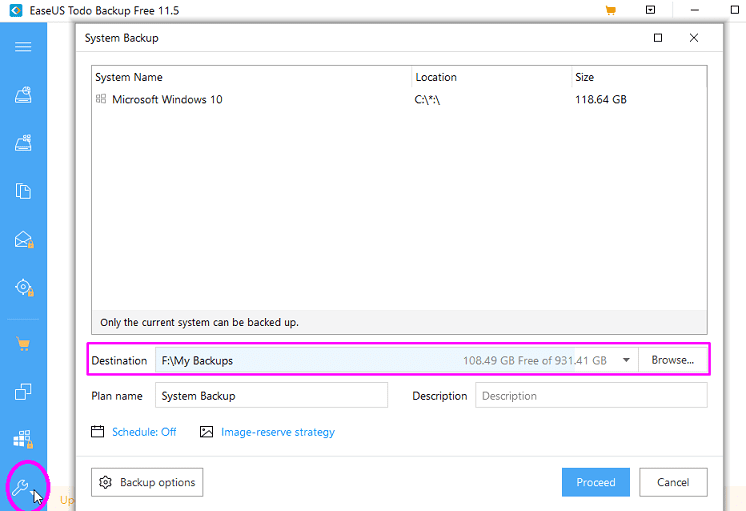Click the Destination path field
The width and height of the screenshot is (746, 511).
click(396, 360)
